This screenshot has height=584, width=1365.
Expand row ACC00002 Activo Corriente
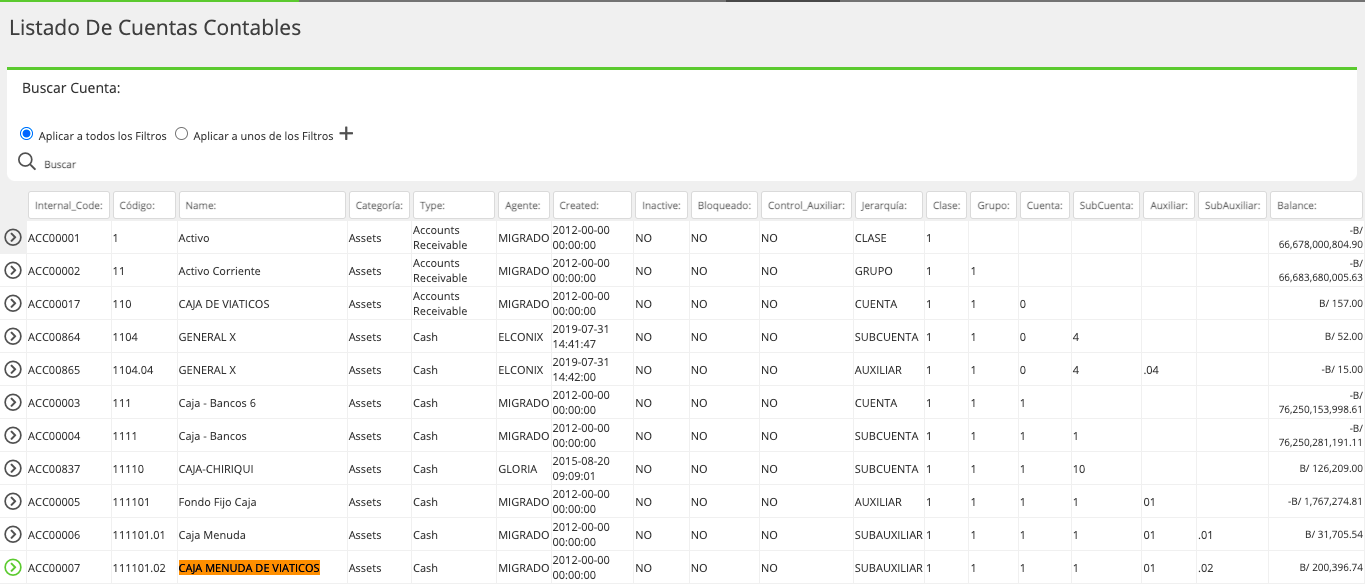click(x=13, y=271)
